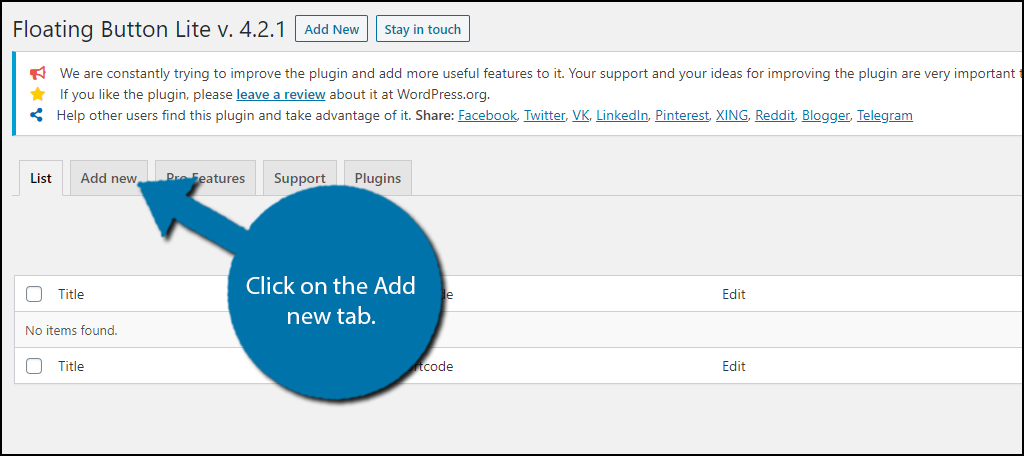Share the plugin via Facebook link

pyautogui.click(x=488, y=116)
